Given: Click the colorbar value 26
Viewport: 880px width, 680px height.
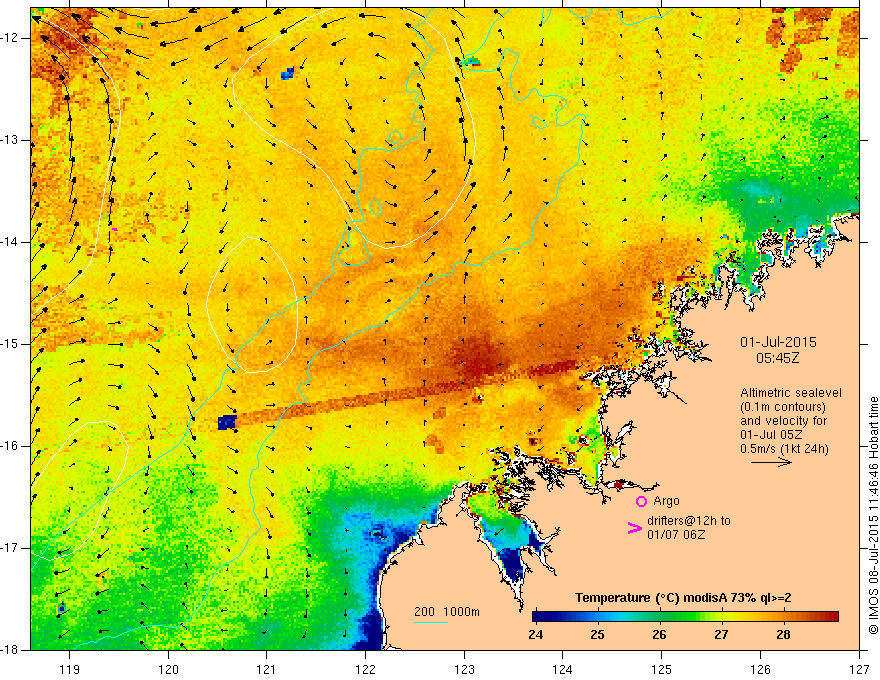Looking at the screenshot, I should (x=659, y=635).
